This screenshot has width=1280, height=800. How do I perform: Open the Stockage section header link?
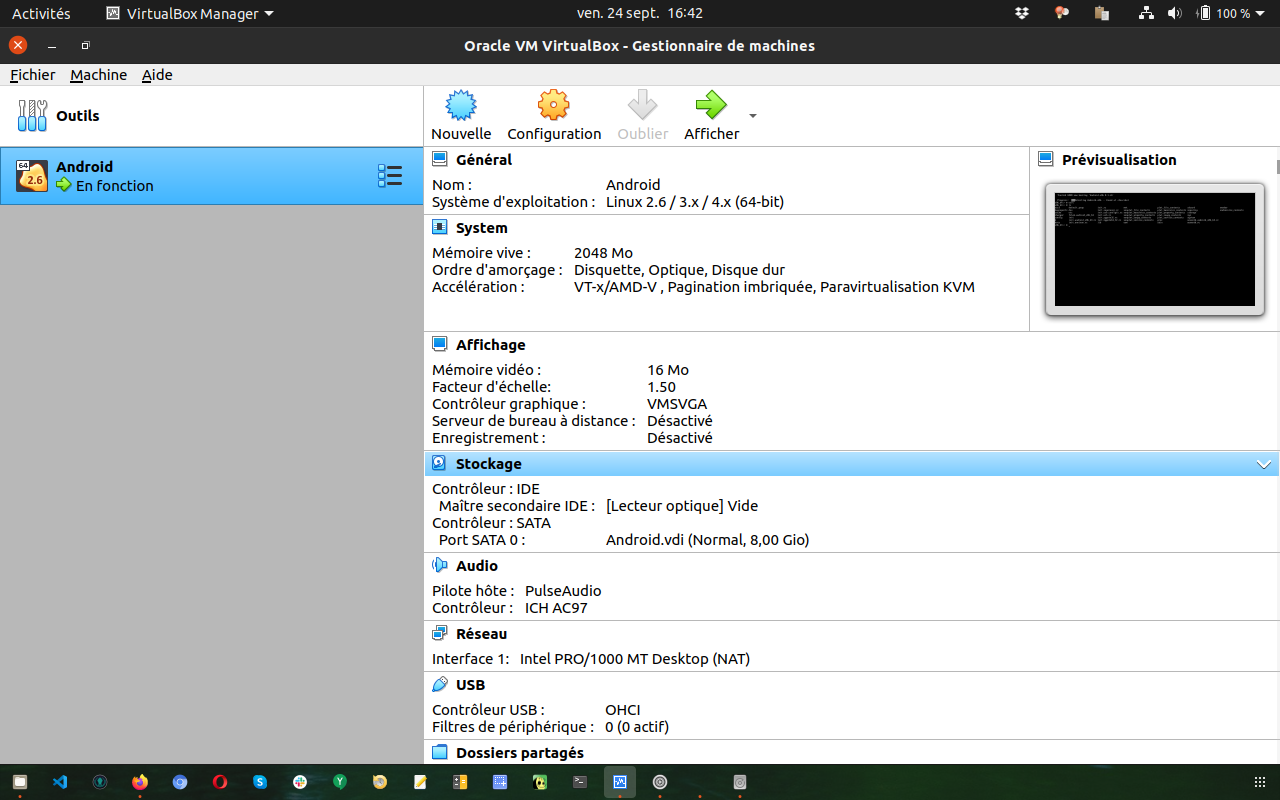489,464
